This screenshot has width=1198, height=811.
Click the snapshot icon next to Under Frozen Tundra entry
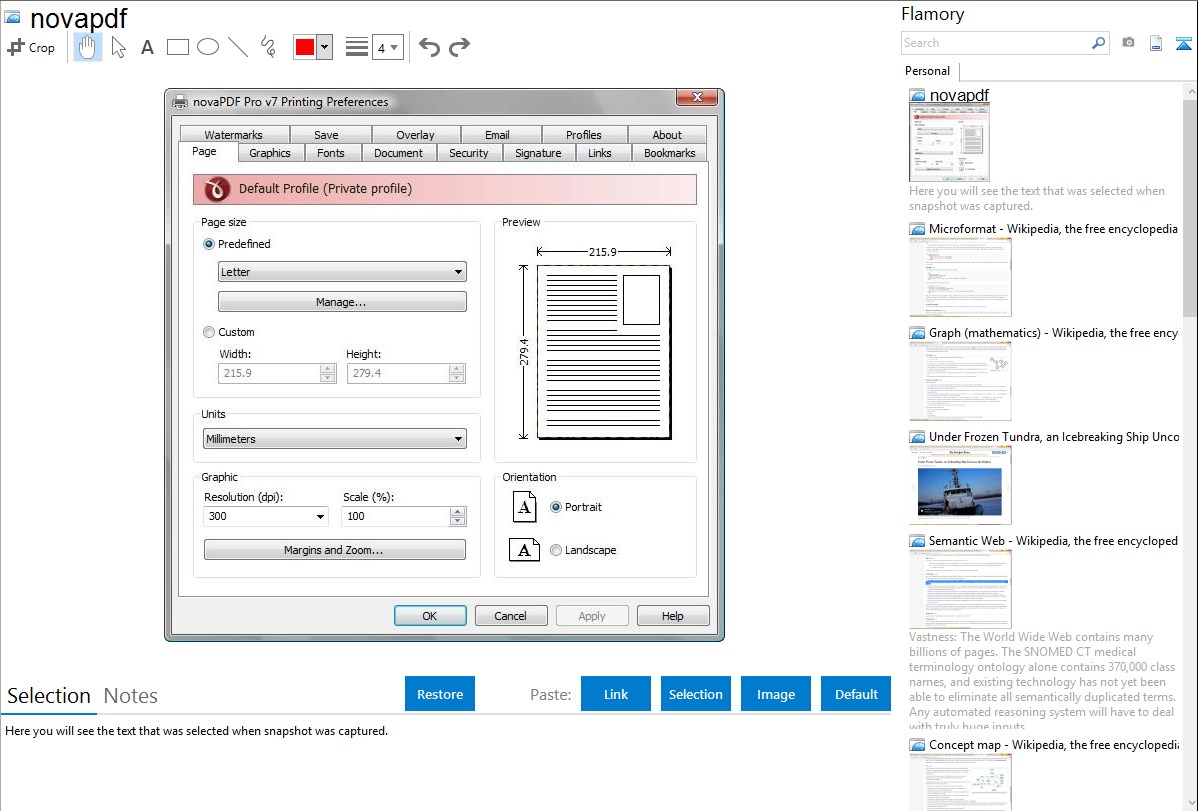point(917,437)
